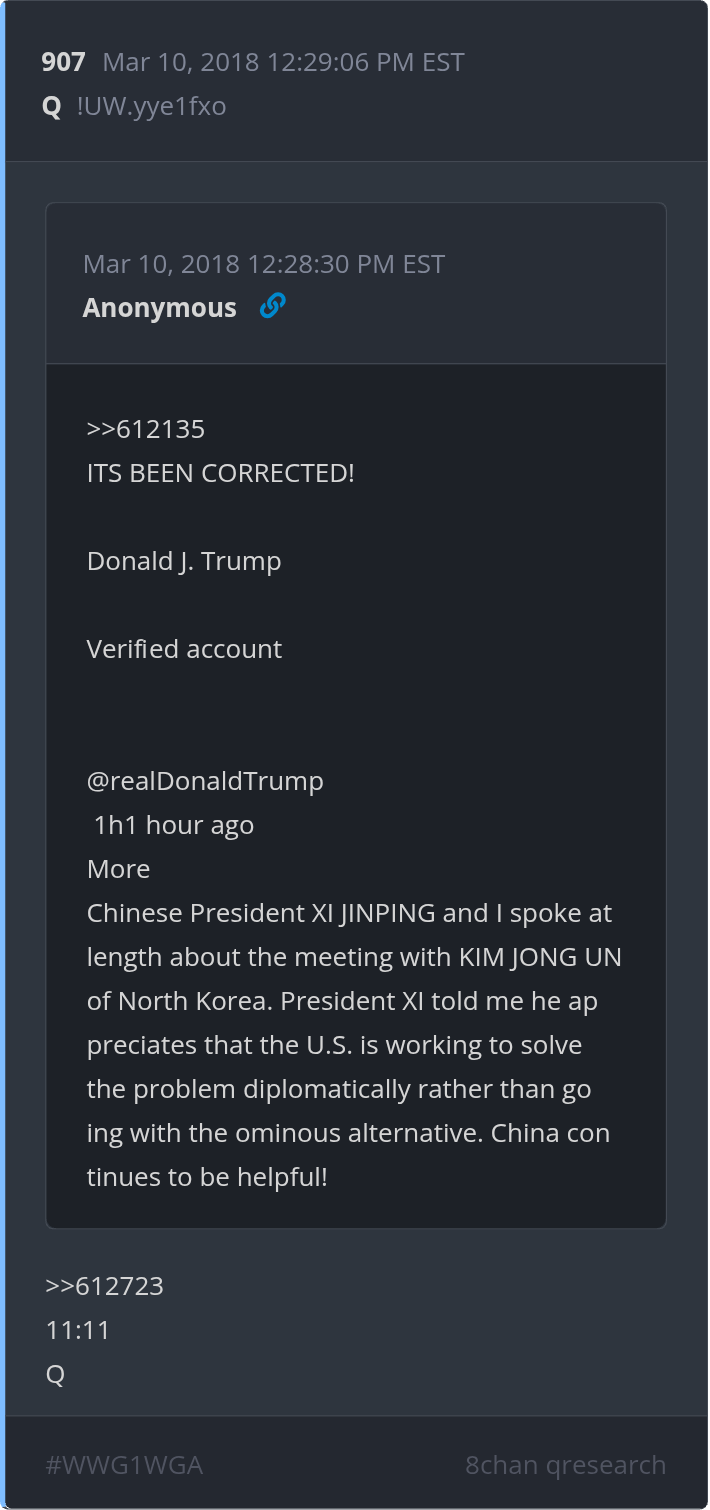Image resolution: width=710 pixels, height=1510 pixels.
Task: Open post number 907
Action: click(63, 62)
